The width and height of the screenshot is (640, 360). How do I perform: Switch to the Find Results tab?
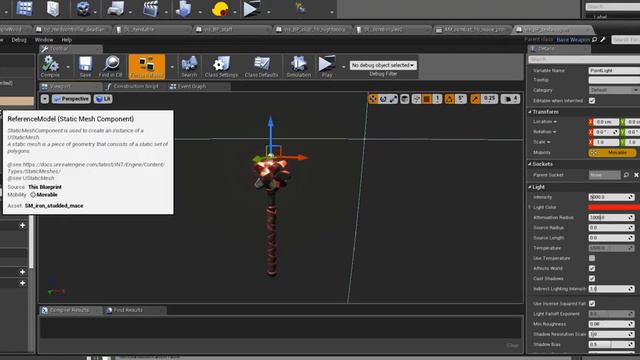[x=128, y=310]
